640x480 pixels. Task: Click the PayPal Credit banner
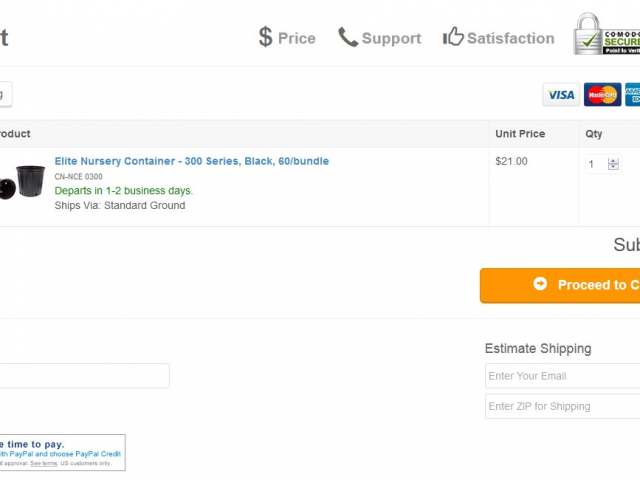62,453
